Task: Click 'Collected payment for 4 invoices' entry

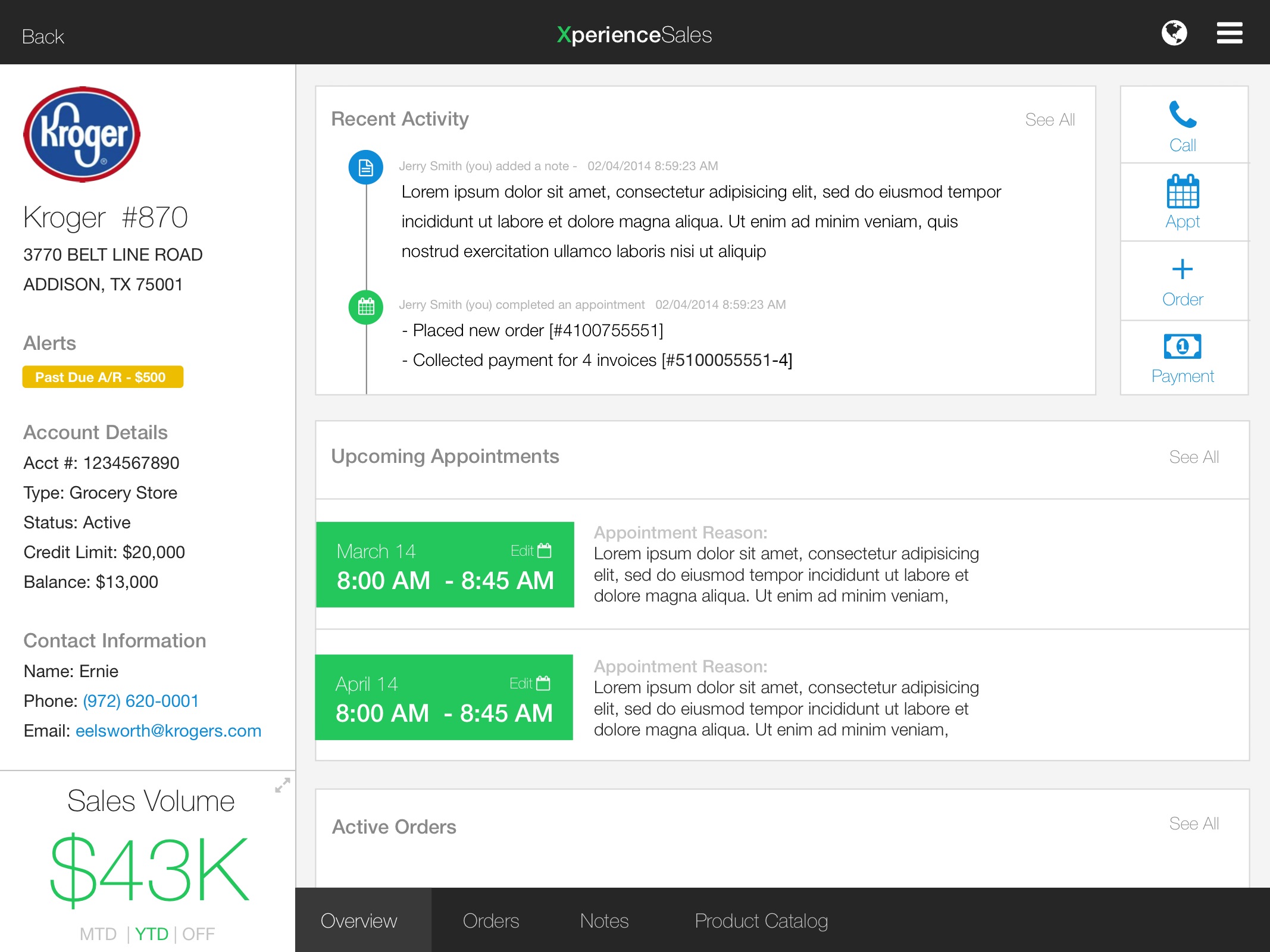Action: tap(597, 360)
